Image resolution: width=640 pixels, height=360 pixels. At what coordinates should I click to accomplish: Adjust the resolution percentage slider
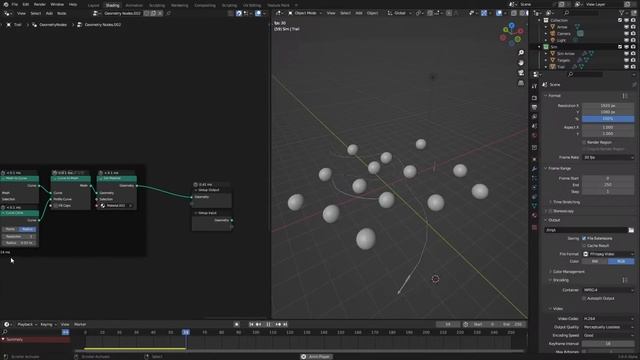(x=608, y=119)
